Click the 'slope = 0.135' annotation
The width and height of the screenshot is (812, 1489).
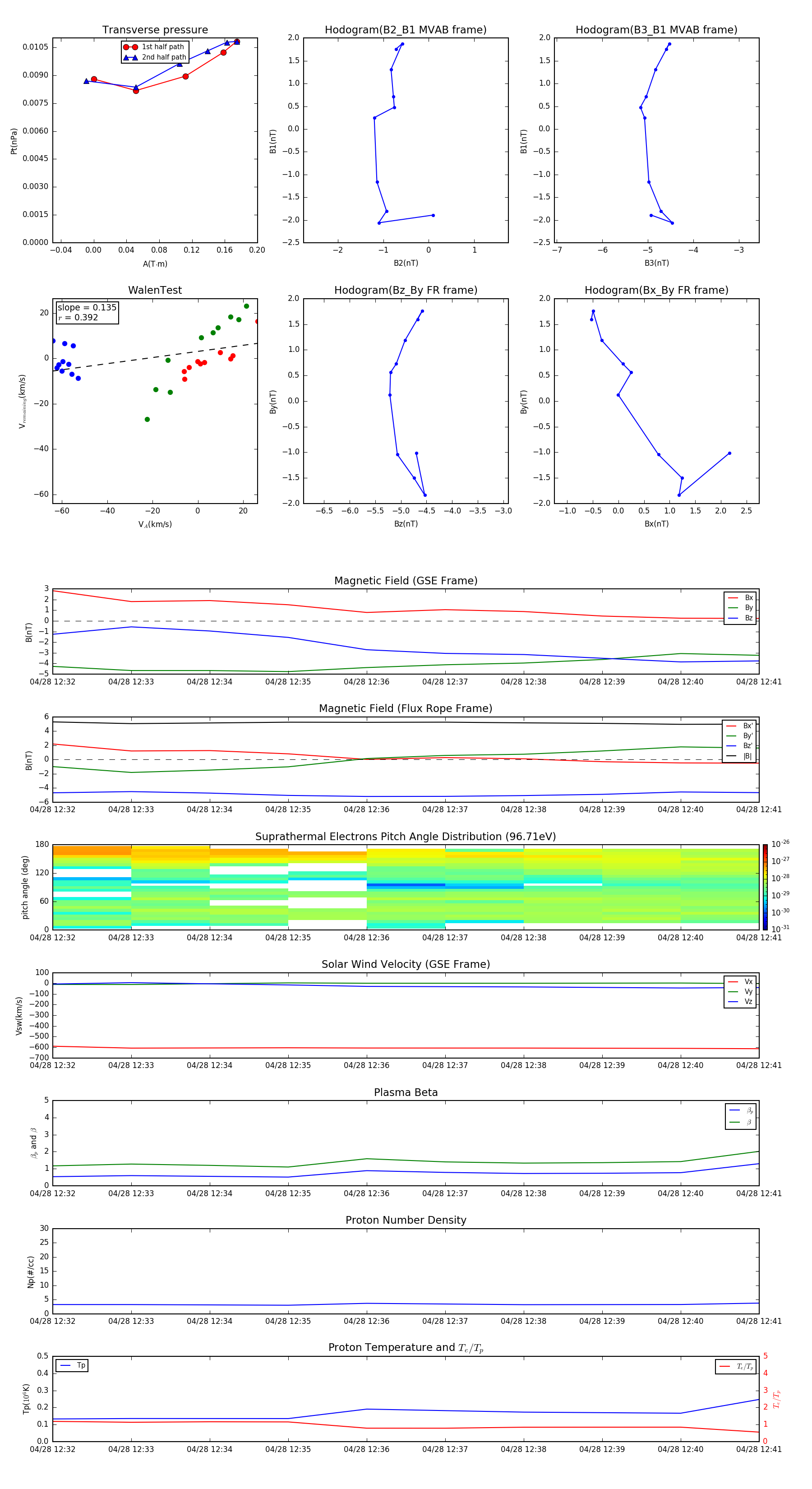pos(87,308)
